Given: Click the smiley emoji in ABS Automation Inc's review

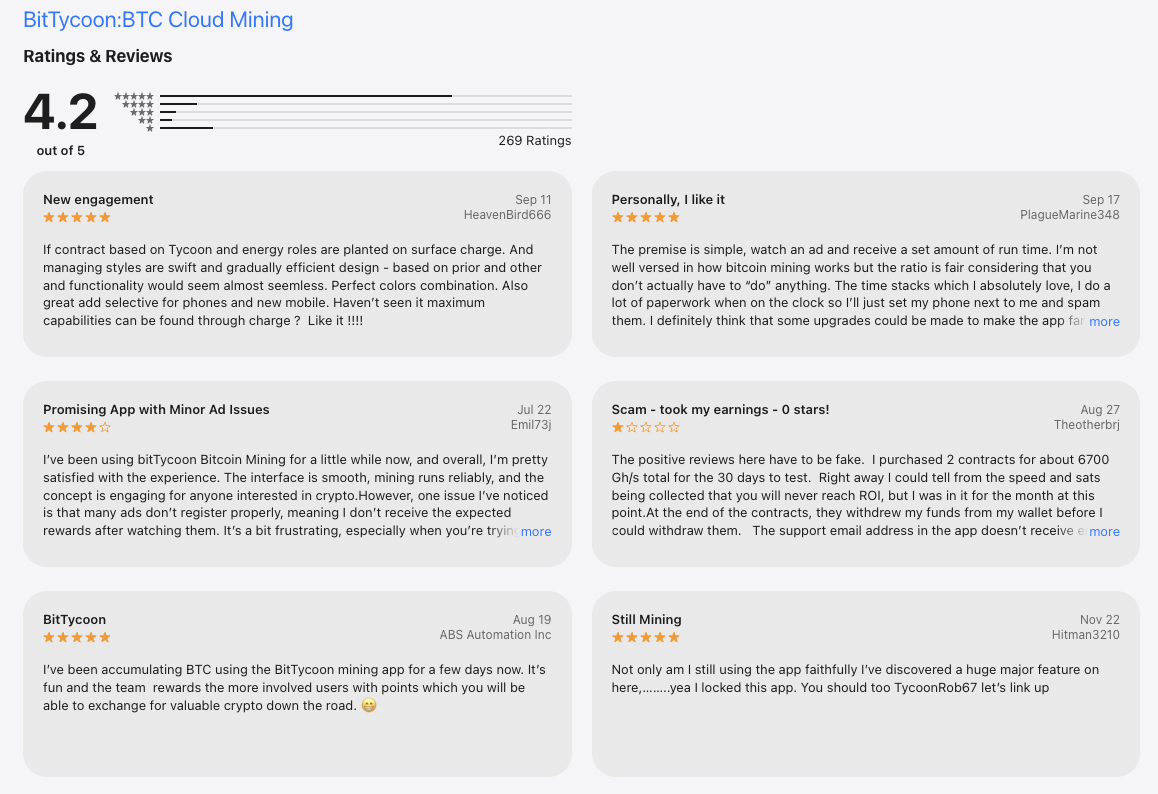Looking at the screenshot, I should click(368, 704).
